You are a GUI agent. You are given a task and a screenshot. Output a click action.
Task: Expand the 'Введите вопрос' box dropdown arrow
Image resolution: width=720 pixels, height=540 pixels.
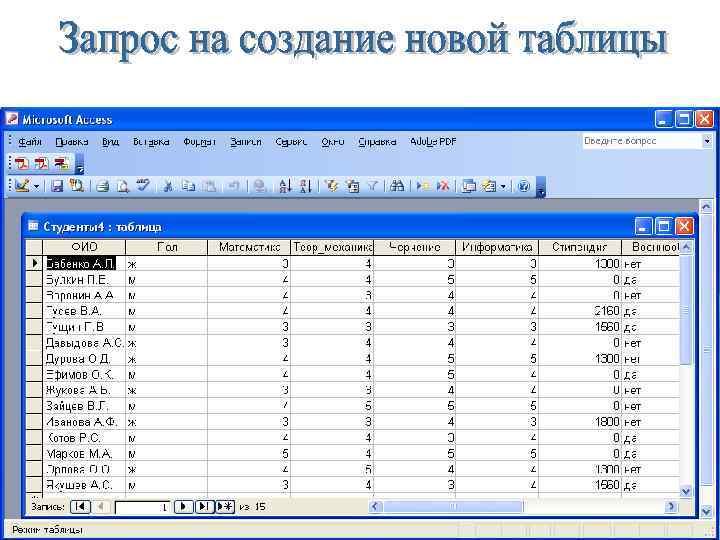(707, 141)
